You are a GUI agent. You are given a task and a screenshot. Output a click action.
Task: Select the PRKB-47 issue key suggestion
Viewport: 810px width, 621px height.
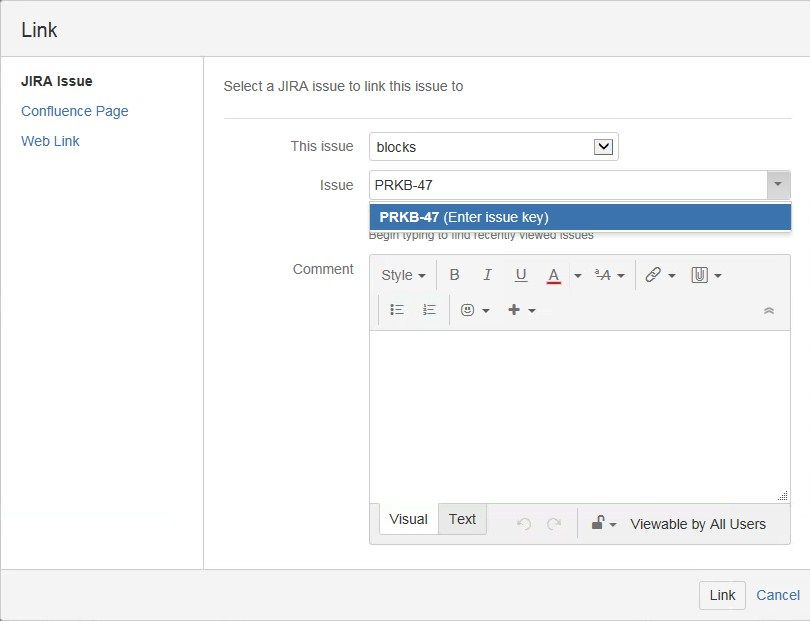coord(580,217)
